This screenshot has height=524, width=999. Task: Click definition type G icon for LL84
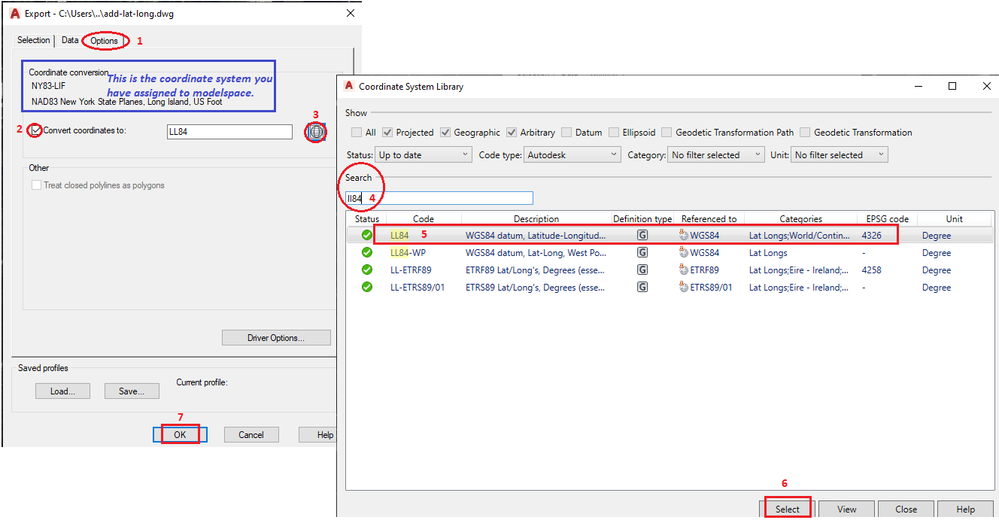(642, 235)
